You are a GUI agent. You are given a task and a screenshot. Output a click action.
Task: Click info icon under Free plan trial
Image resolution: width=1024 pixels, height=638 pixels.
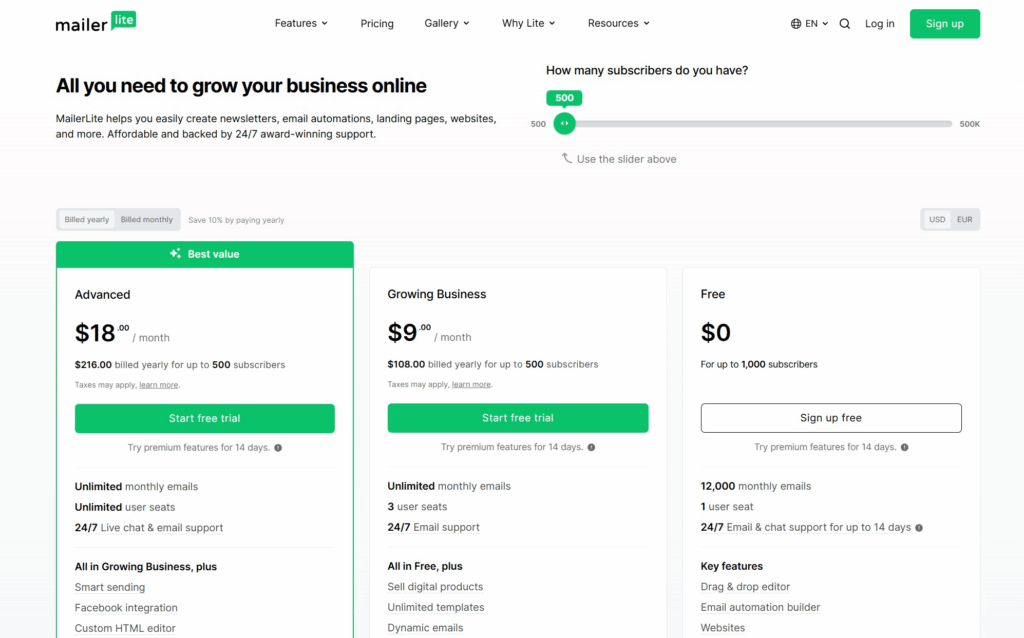point(904,448)
